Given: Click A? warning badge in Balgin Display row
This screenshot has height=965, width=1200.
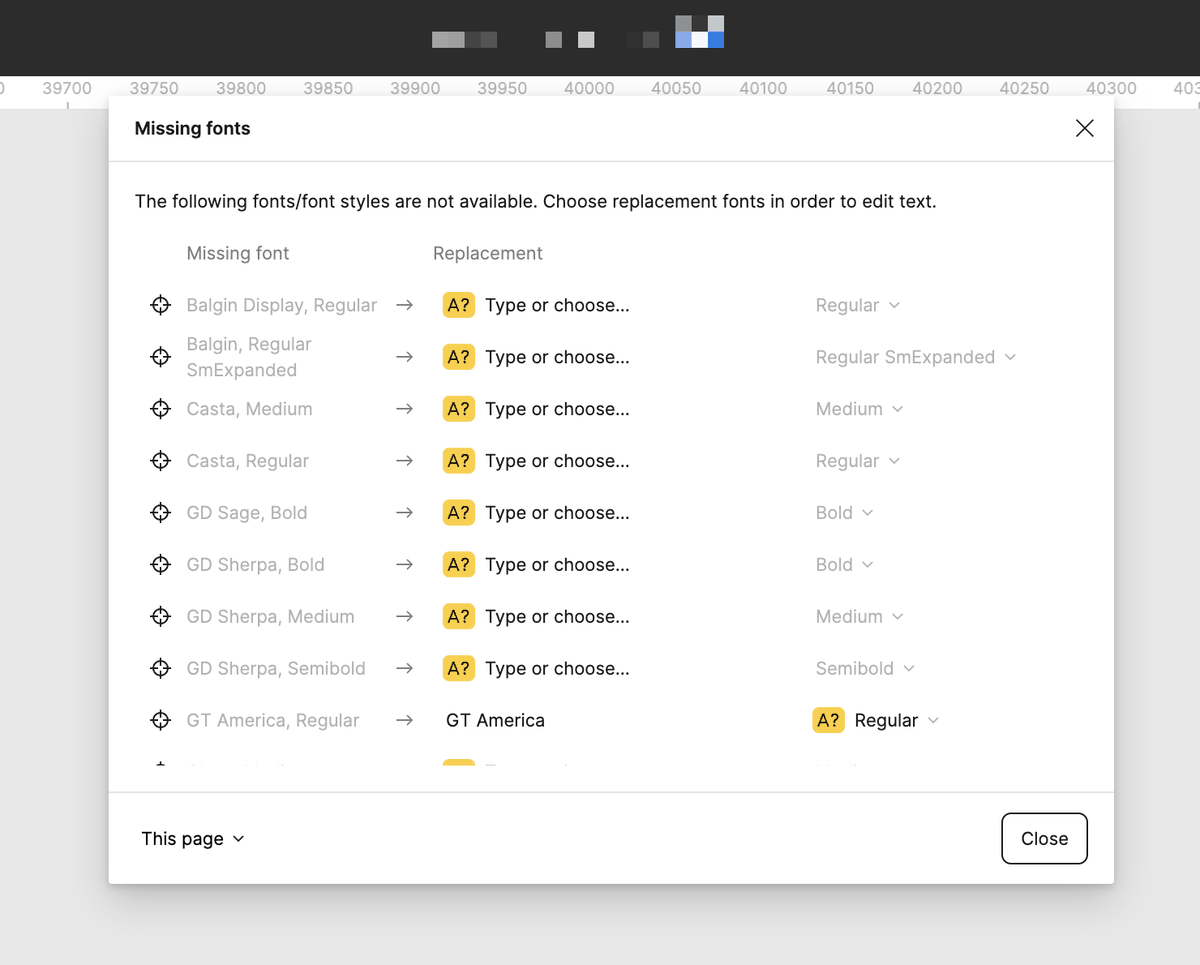Looking at the screenshot, I should [x=459, y=305].
